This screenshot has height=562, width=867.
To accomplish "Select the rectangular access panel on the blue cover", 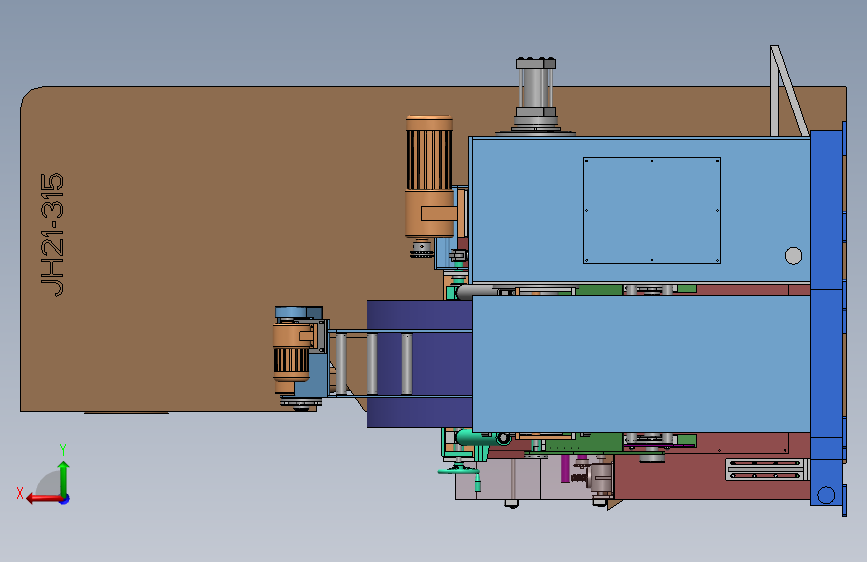I will (652, 210).
